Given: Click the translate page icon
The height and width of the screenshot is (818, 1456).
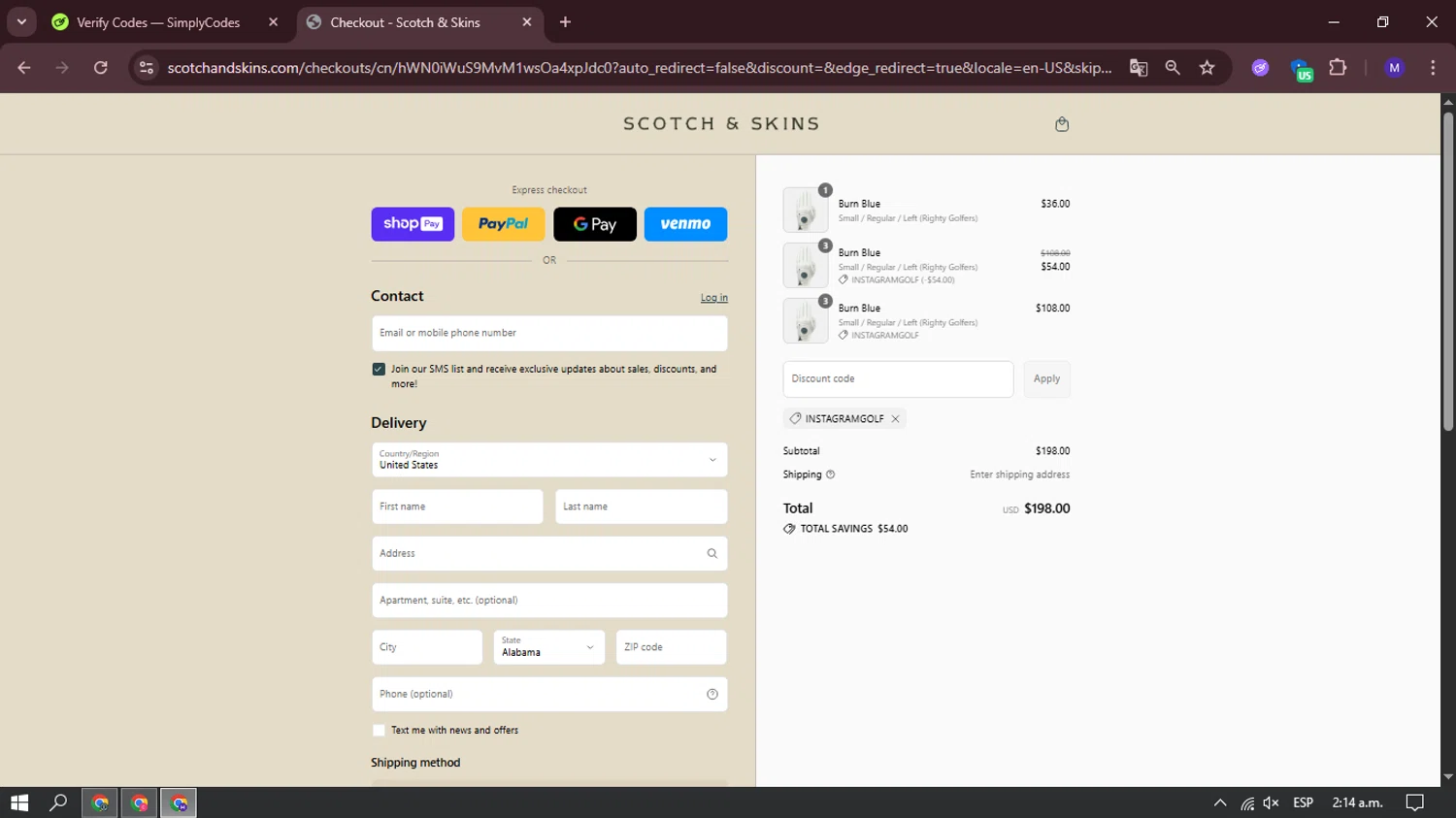Looking at the screenshot, I should (x=1139, y=68).
